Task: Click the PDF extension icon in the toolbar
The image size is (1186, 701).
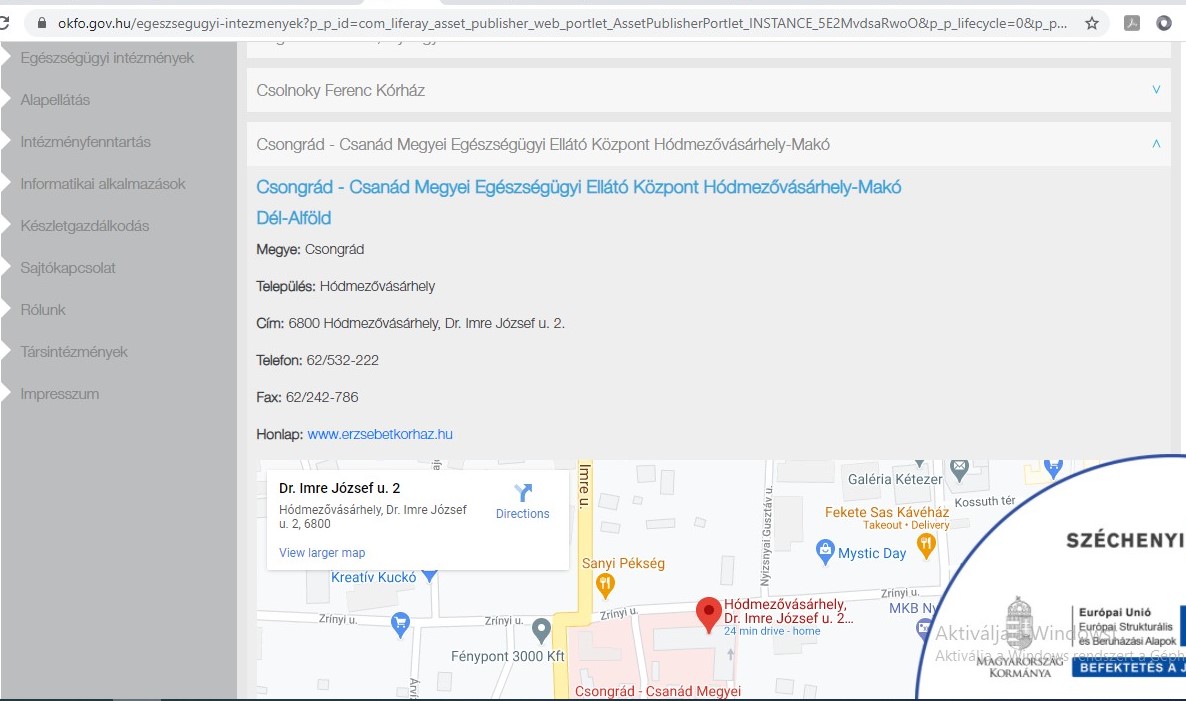Action: click(1132, 23)
